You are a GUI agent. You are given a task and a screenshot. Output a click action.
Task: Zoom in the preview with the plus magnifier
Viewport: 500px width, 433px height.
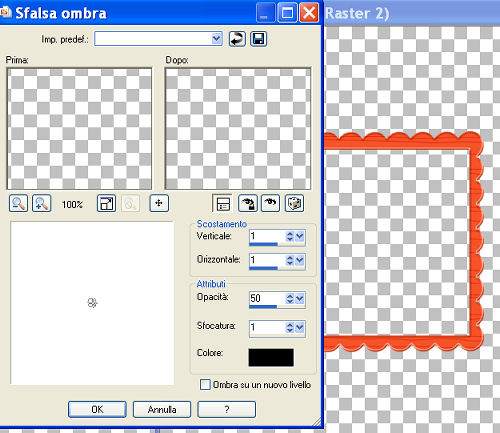coord(41,203)
